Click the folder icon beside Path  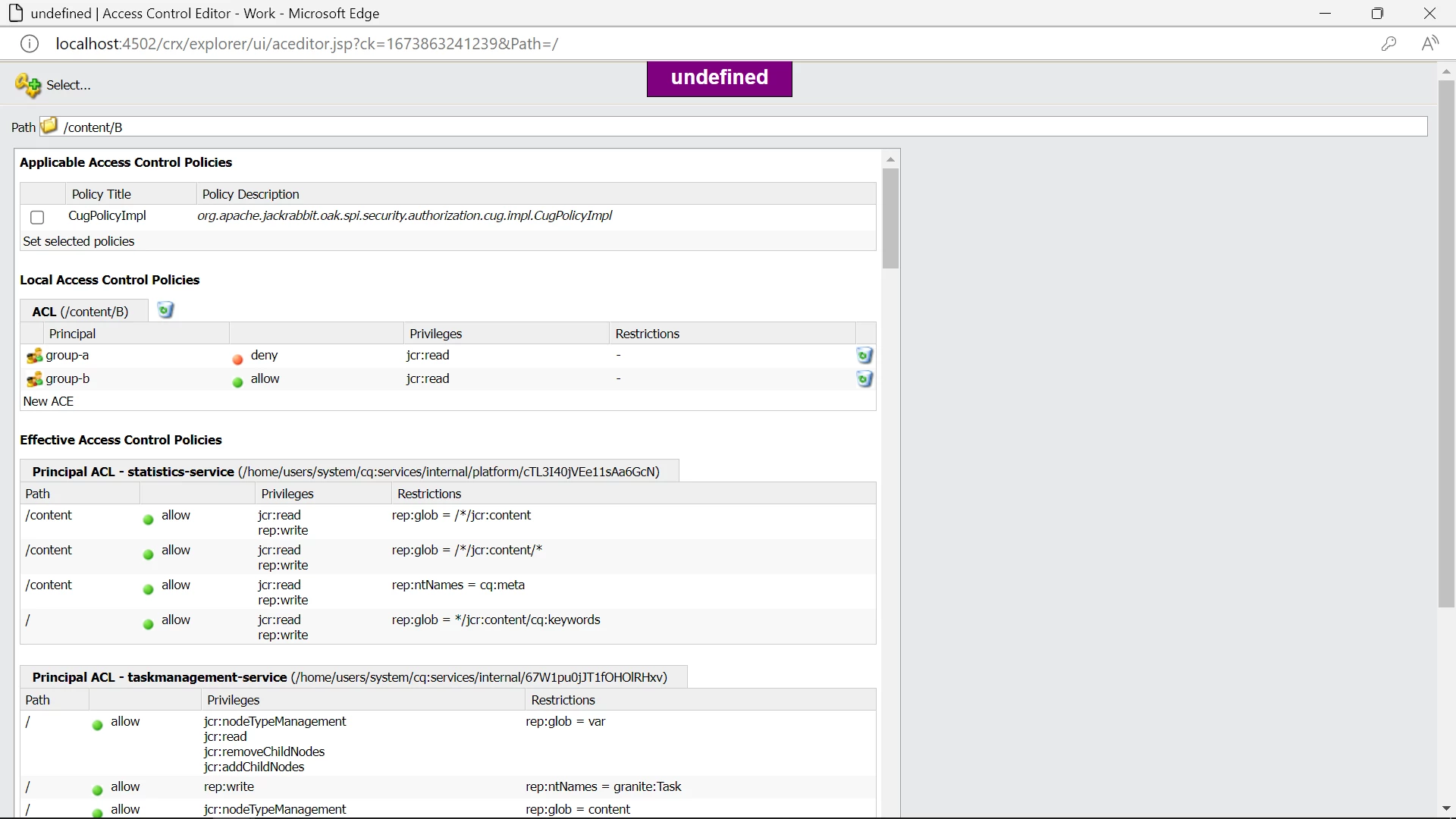49,126
